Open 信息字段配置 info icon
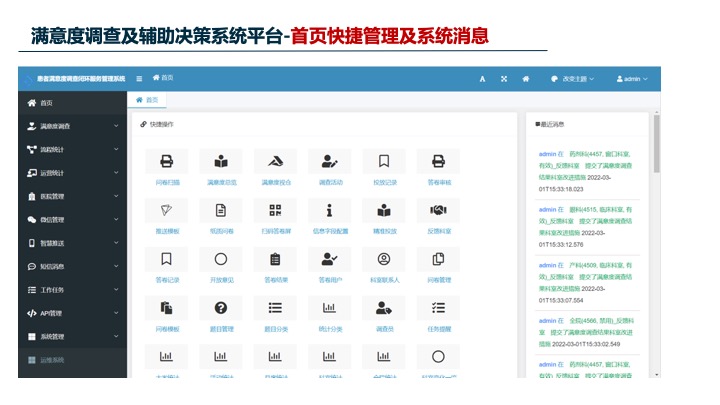 click(x=330, y=210)
